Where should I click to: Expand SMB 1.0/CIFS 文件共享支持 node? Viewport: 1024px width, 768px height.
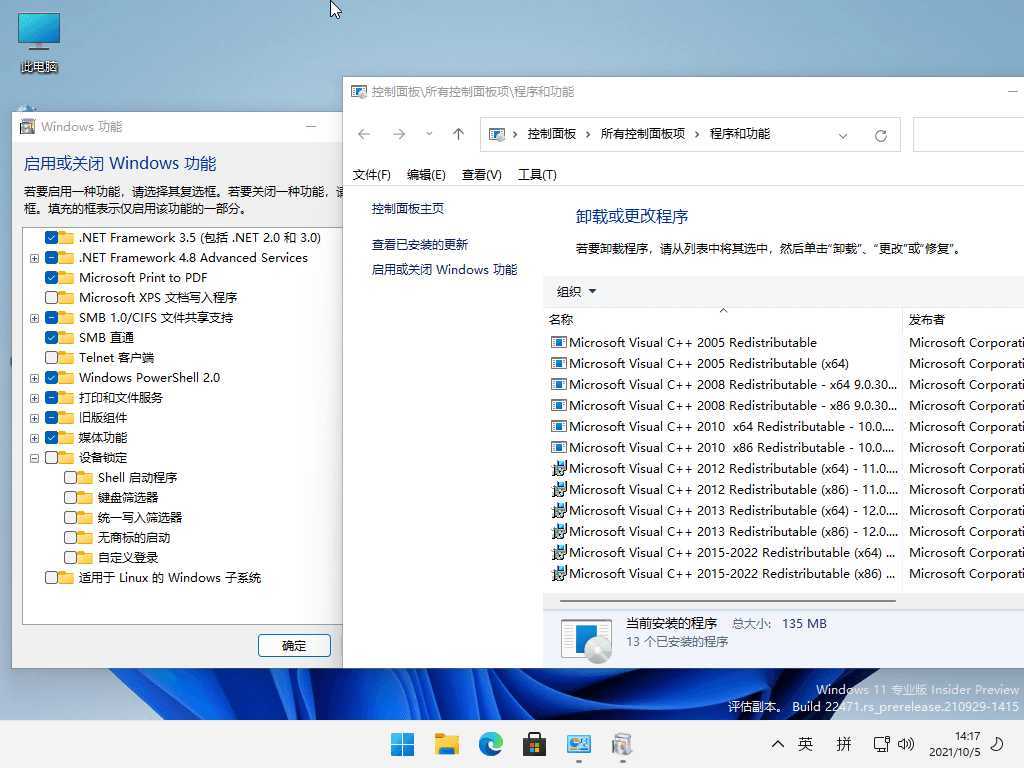[x=34, y=318]
